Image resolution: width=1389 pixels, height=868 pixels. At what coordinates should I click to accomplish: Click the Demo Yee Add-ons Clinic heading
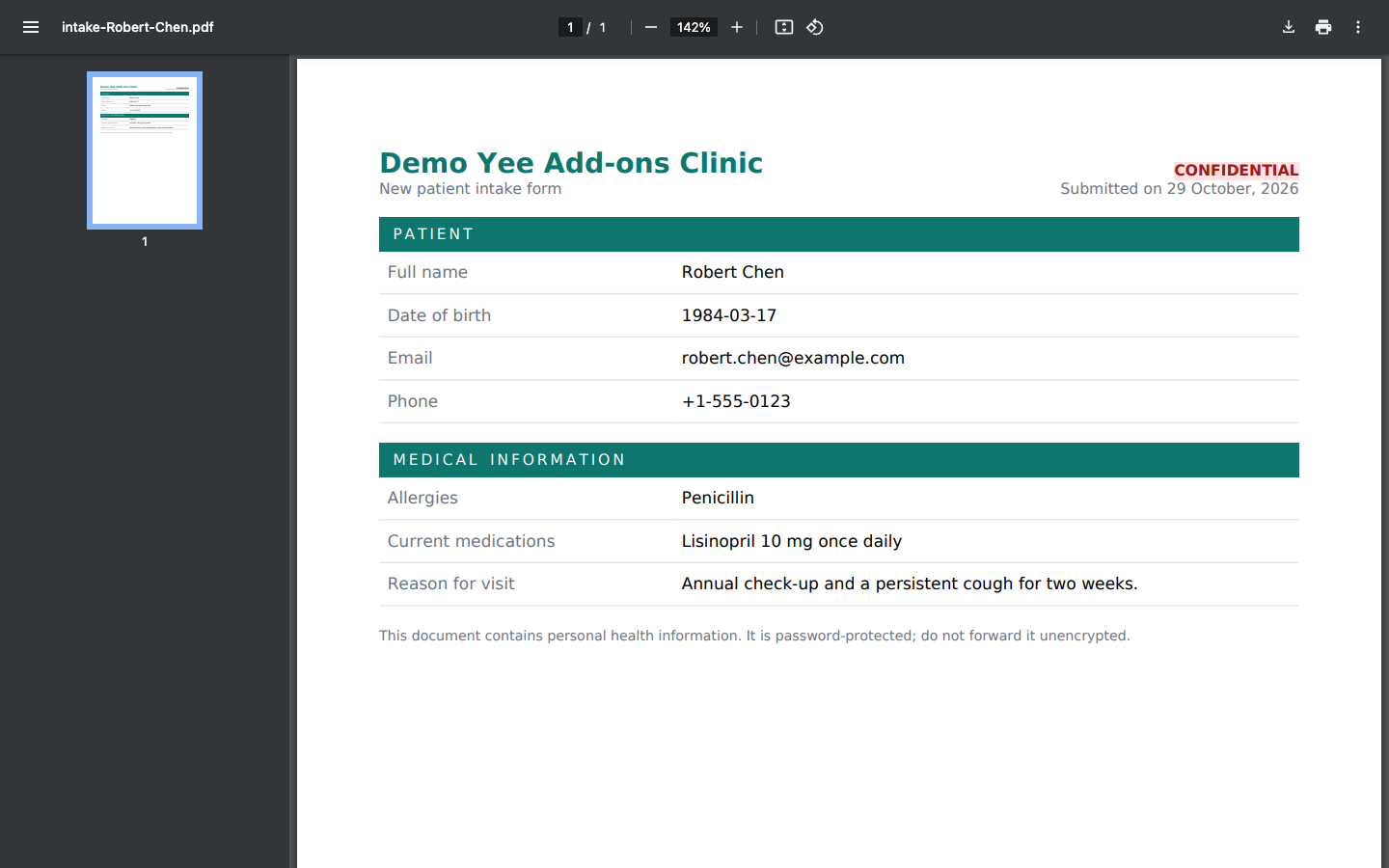click(x=571, y=163)
